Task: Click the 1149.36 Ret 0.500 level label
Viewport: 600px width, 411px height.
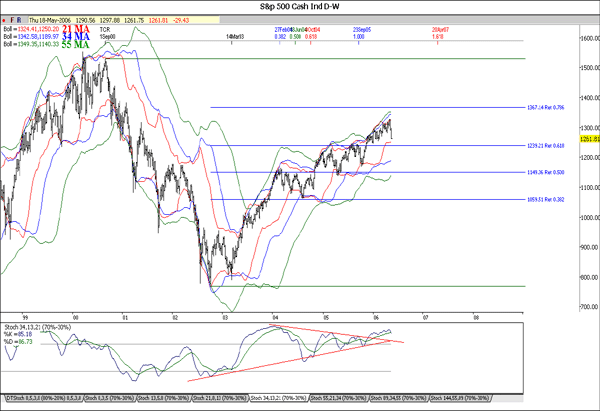Action: [x=546, y=172]
